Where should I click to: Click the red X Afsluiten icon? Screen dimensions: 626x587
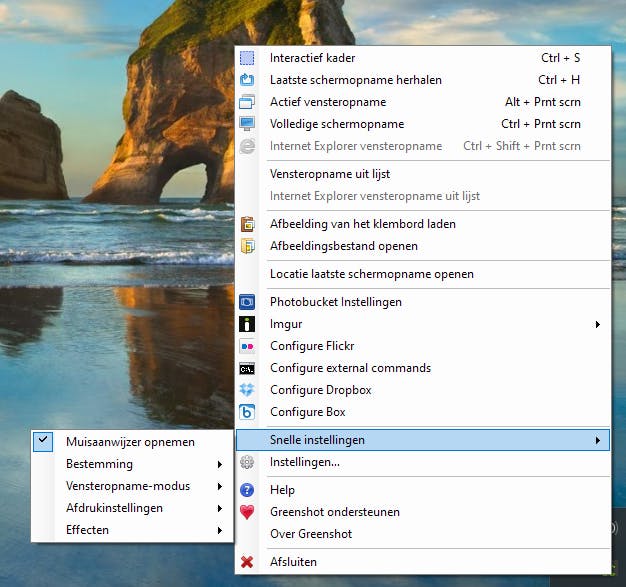247,562
